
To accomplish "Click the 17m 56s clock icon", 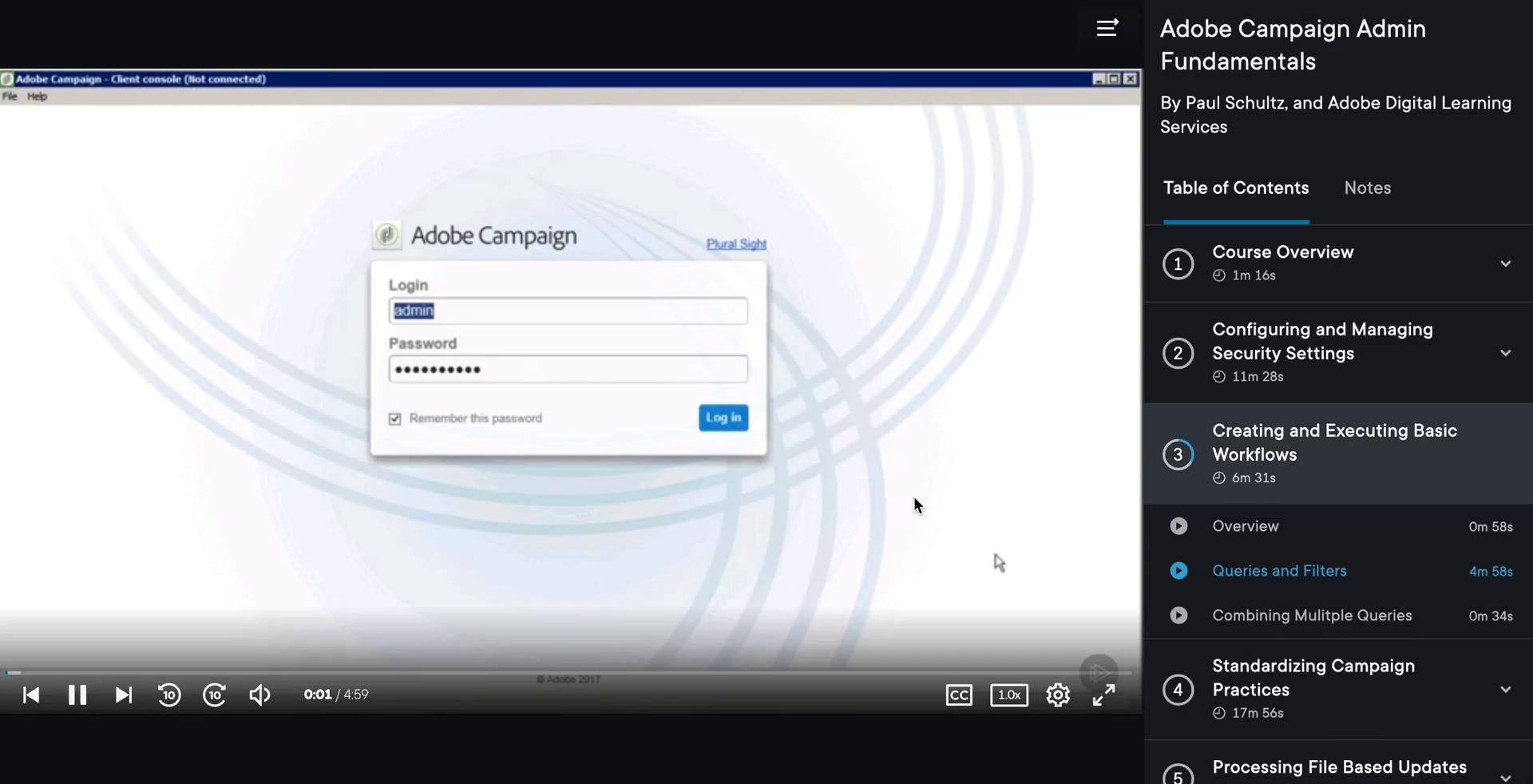I will coord(1218,713).
